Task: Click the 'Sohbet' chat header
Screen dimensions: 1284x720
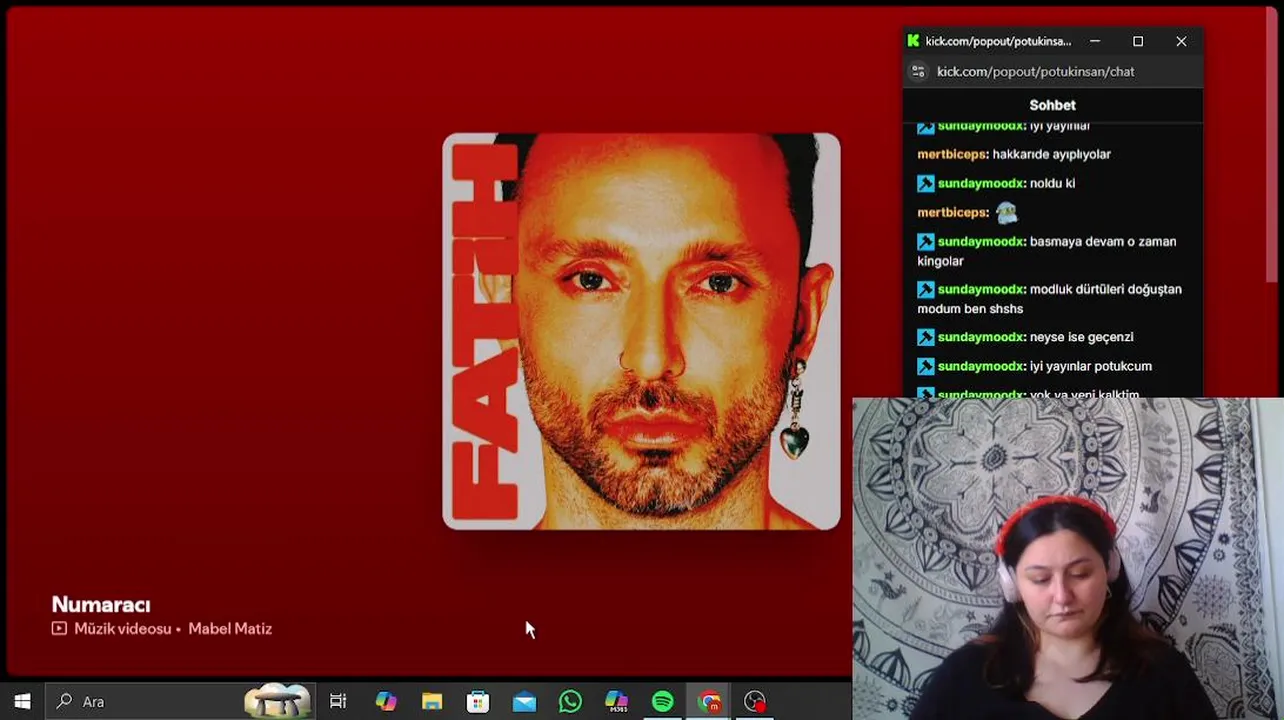Action: [1052, 105]
